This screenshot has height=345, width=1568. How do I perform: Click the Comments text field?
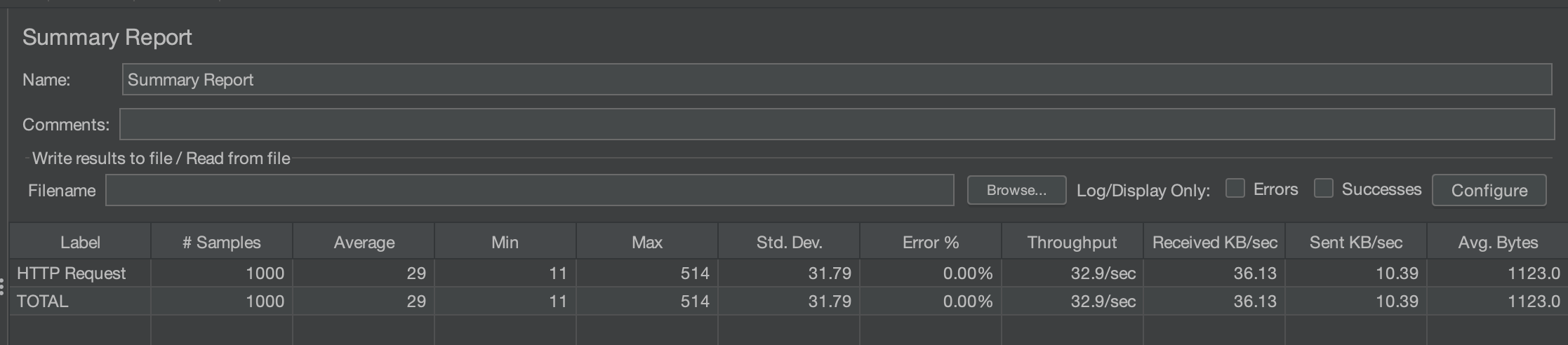click(x=837, y=124)
